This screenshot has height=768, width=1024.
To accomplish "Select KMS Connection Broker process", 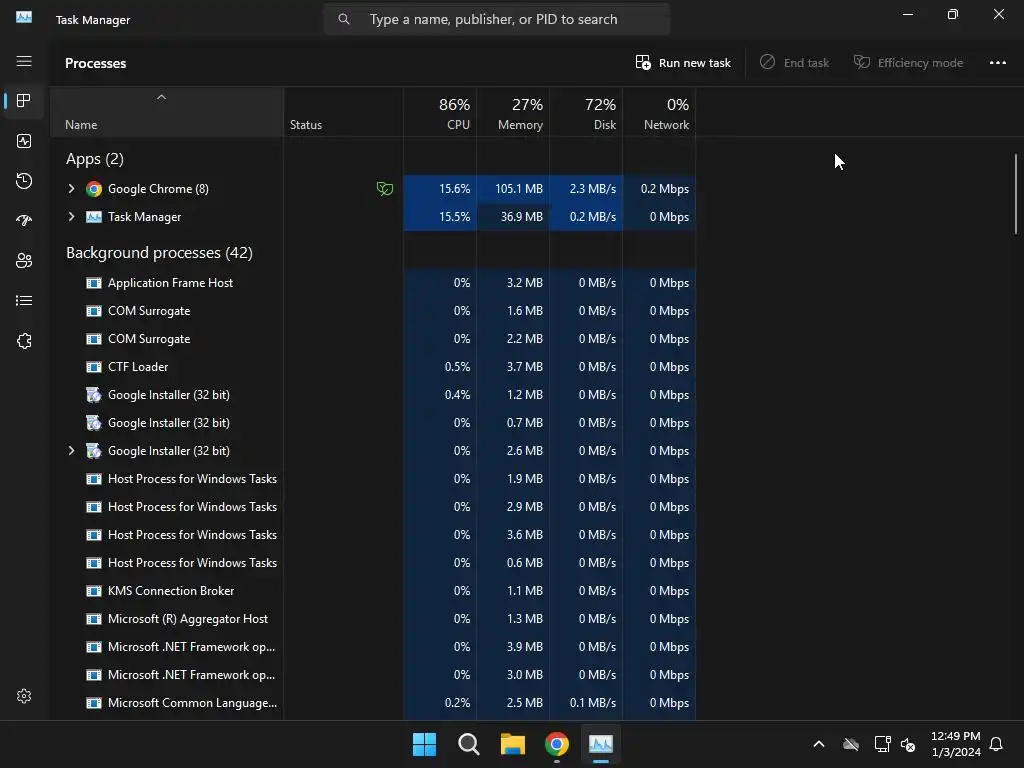I will tap(372, 591).
